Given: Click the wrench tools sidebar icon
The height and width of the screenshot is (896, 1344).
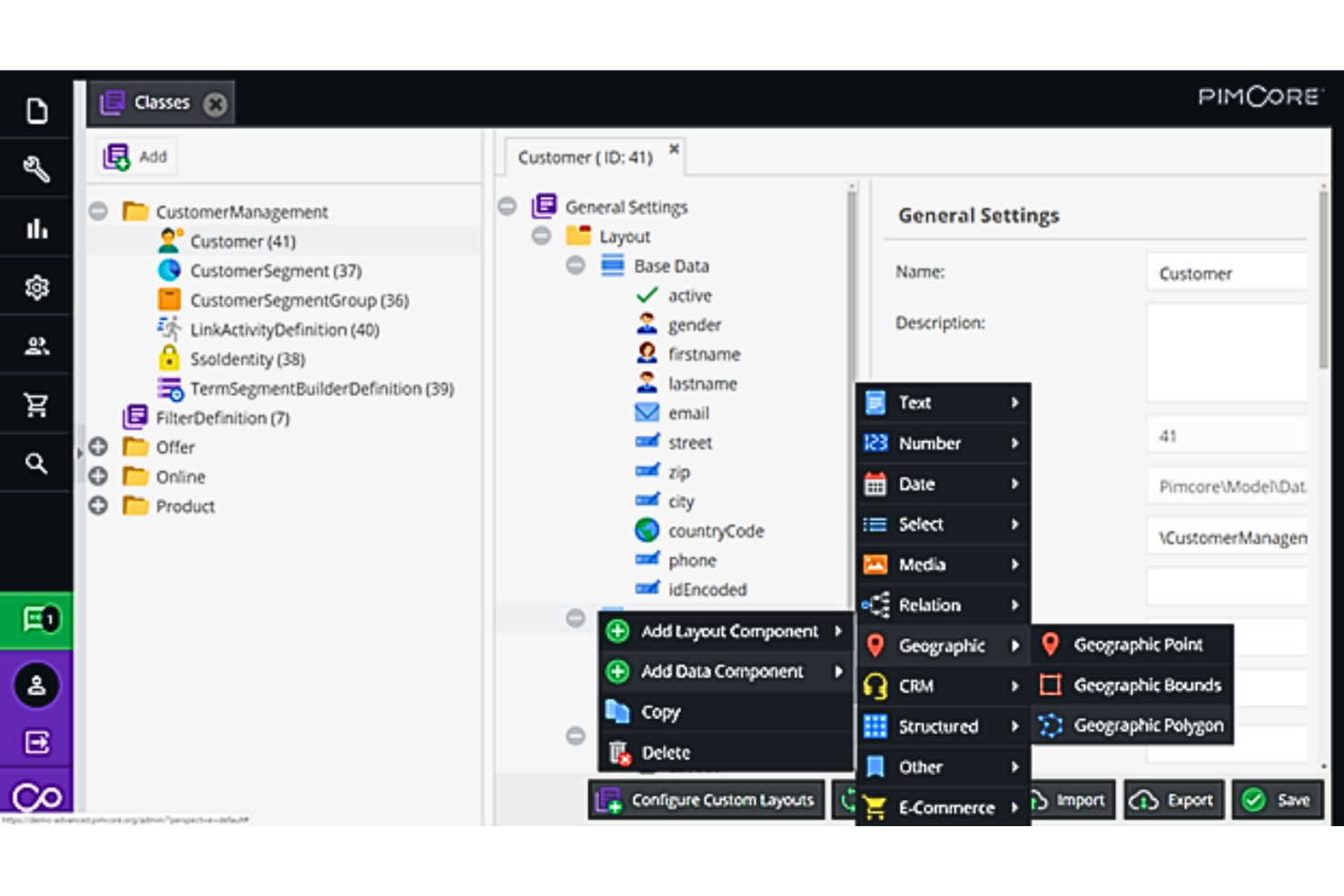Looking at the screenshot, I should coord(36,169).
